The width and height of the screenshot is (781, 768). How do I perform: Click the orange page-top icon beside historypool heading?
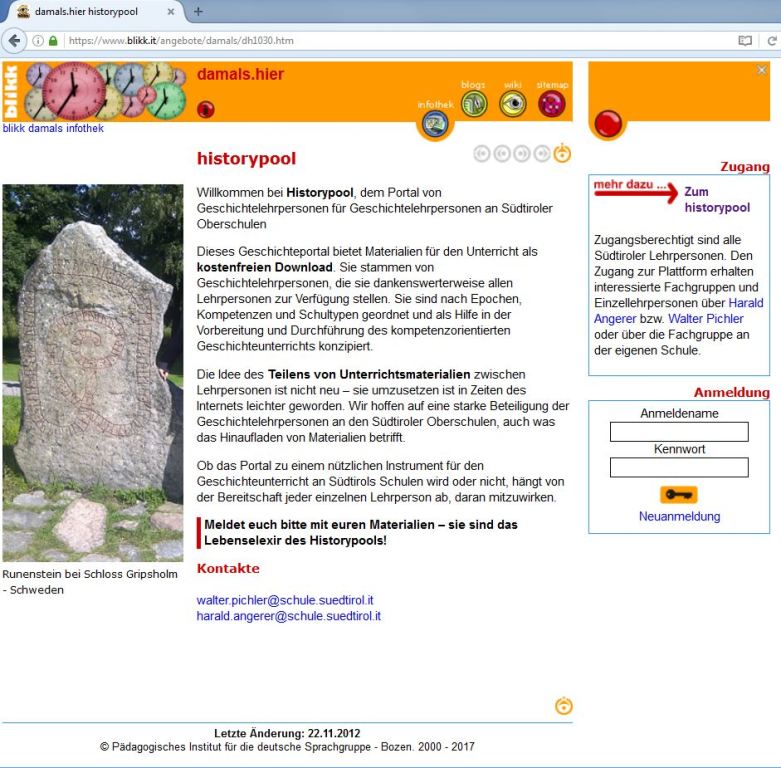tap(563, 153)
